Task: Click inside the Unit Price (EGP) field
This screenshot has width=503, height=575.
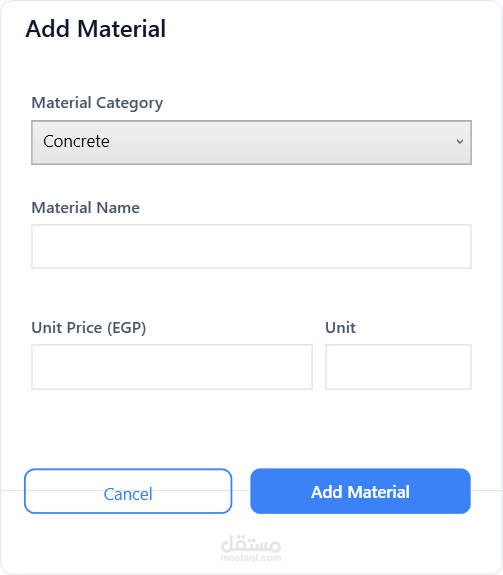Action: 172,367
